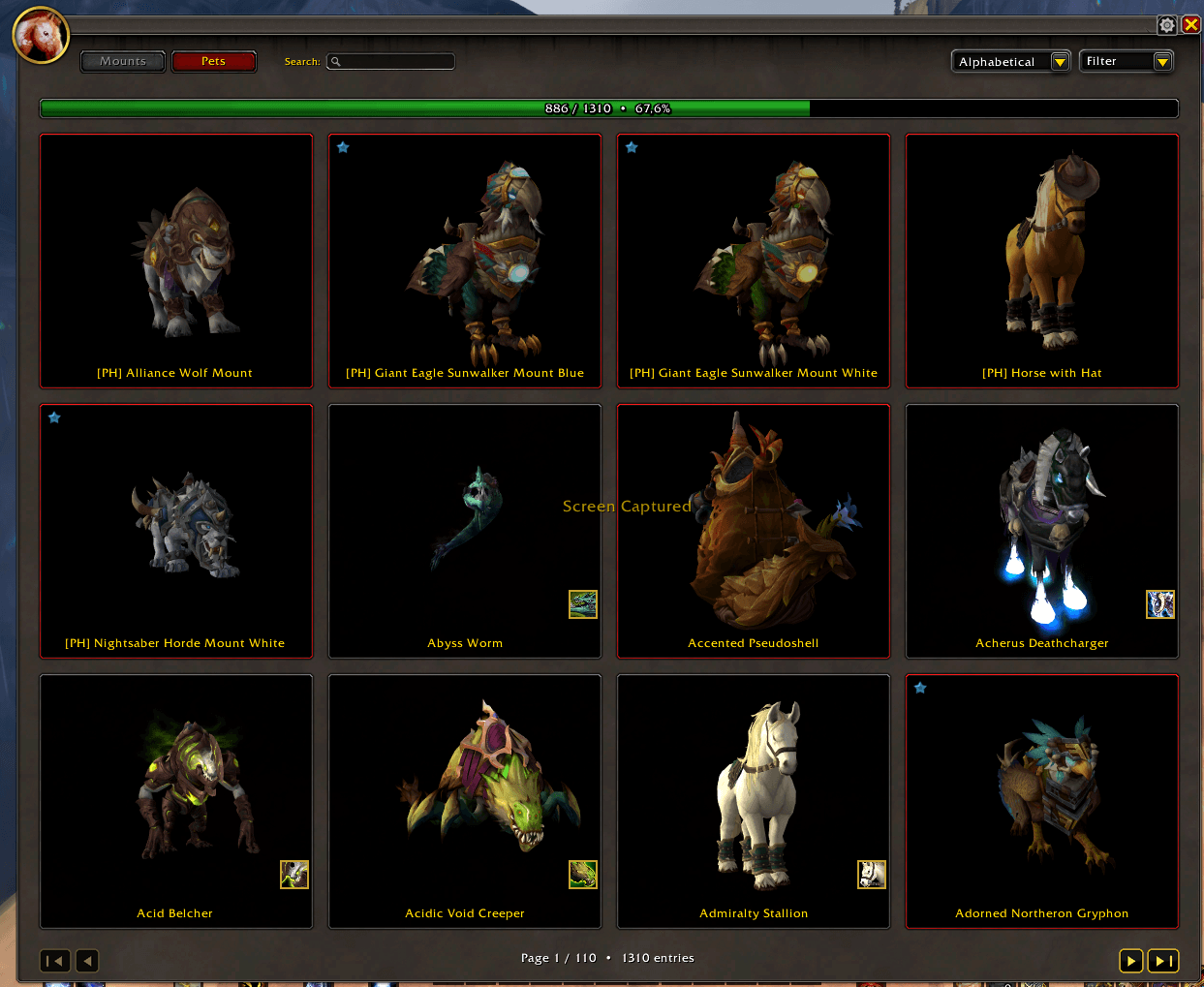
Task: Click '[PH] Giant Eagle Sunwalker Mount Blue' label
Action: (465, 373)
